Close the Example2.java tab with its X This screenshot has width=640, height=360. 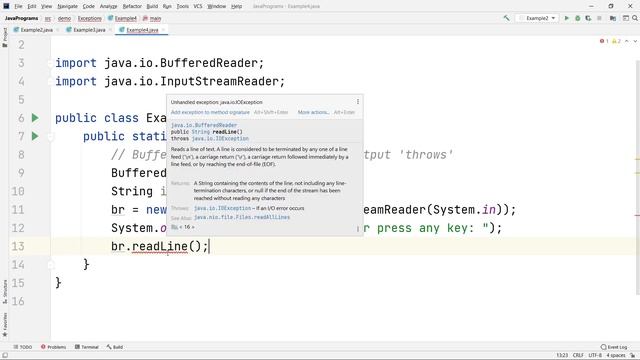click(58, 30)
